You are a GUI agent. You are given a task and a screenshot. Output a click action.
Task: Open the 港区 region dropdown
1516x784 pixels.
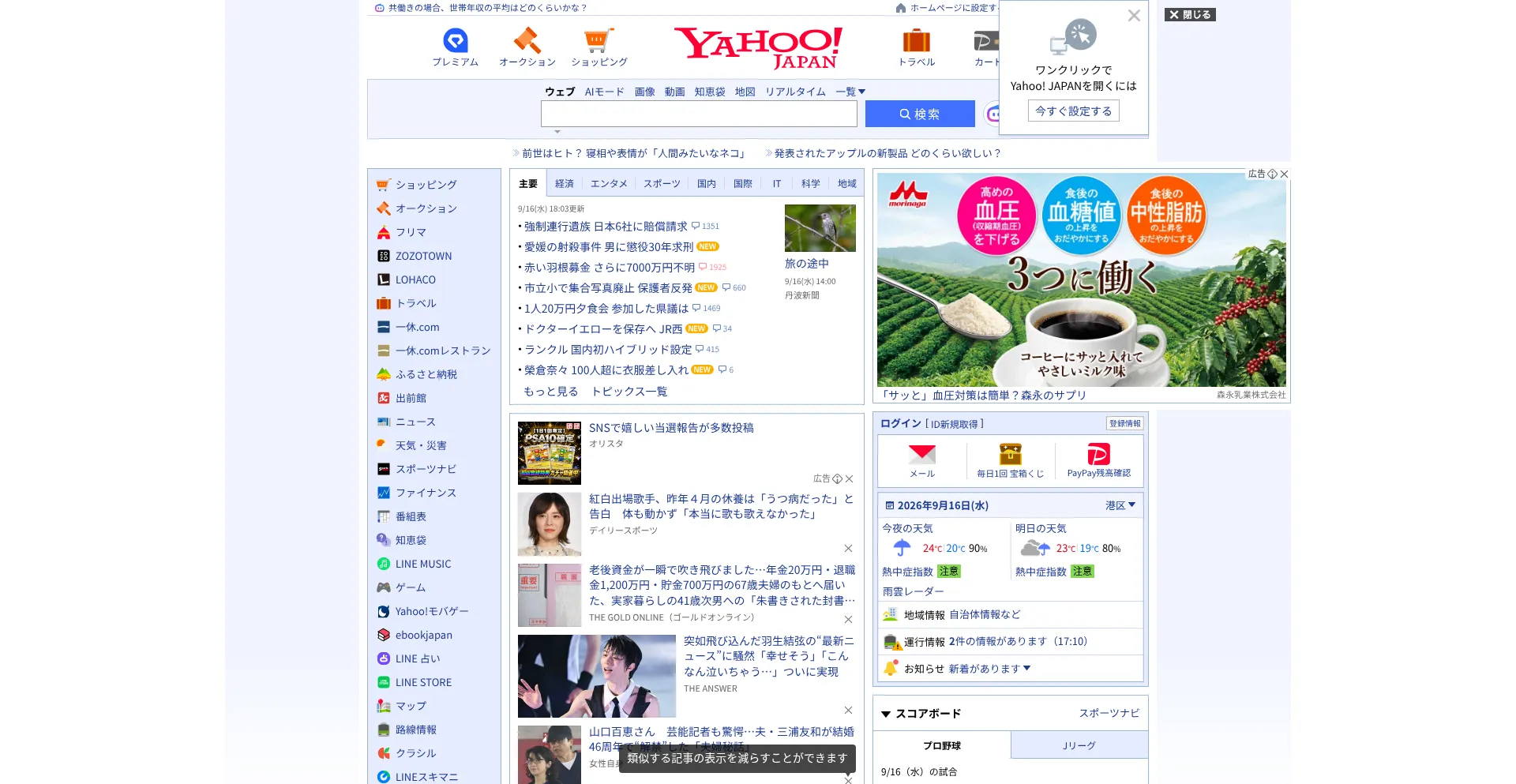[x=1120, y=505]
